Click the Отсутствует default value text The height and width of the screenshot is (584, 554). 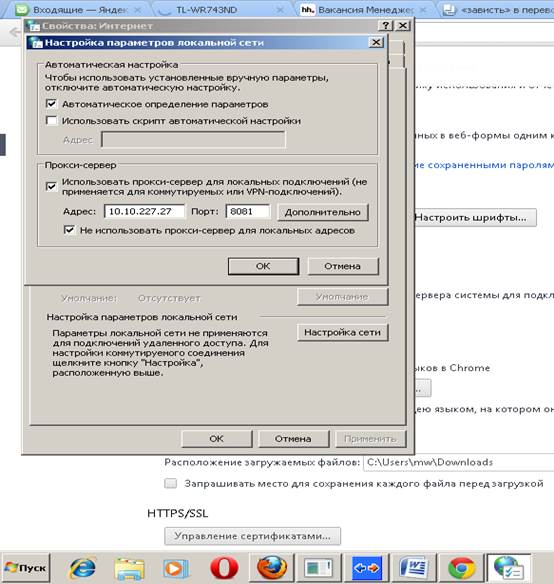coord(169,298)
